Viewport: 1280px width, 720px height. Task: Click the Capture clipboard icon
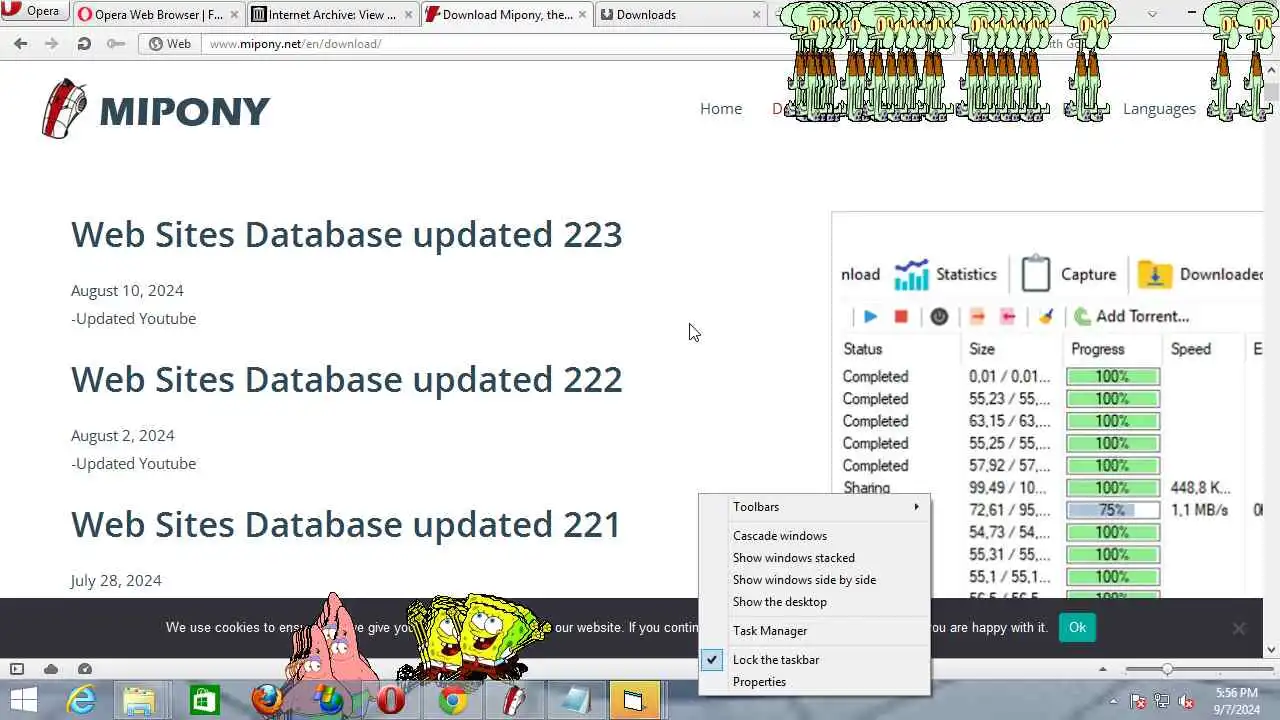point(1036,274)
